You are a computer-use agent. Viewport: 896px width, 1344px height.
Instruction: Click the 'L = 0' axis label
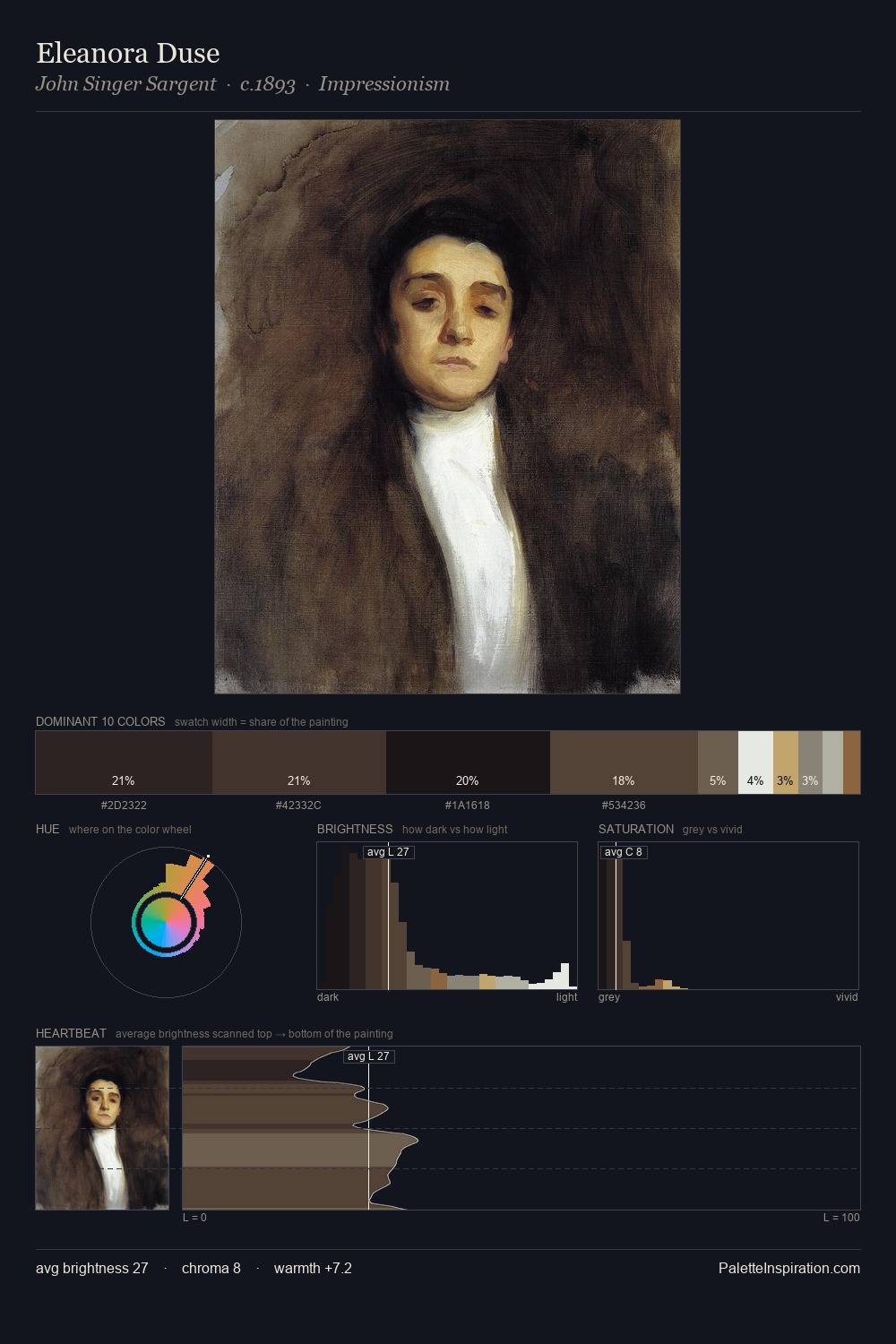point(194,1218)
